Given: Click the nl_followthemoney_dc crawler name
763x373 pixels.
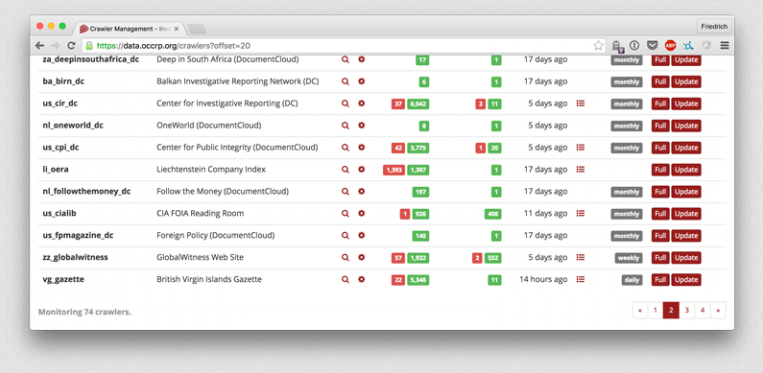Looking at the screenshot, I should 87,191.
